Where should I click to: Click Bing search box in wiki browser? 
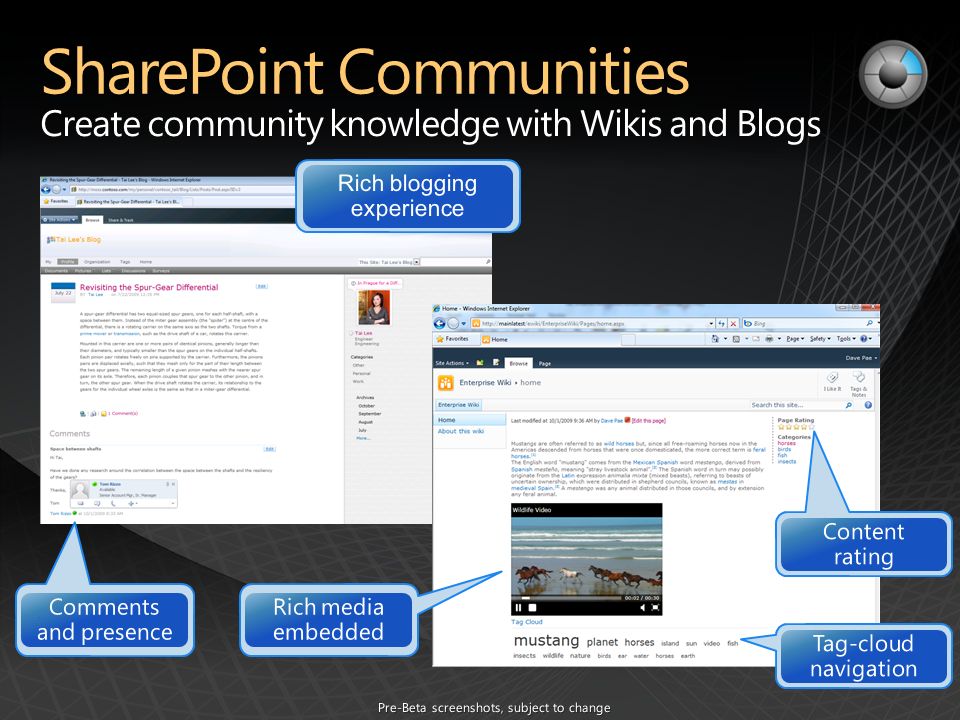pyautogui.click(x=803, y=323)
